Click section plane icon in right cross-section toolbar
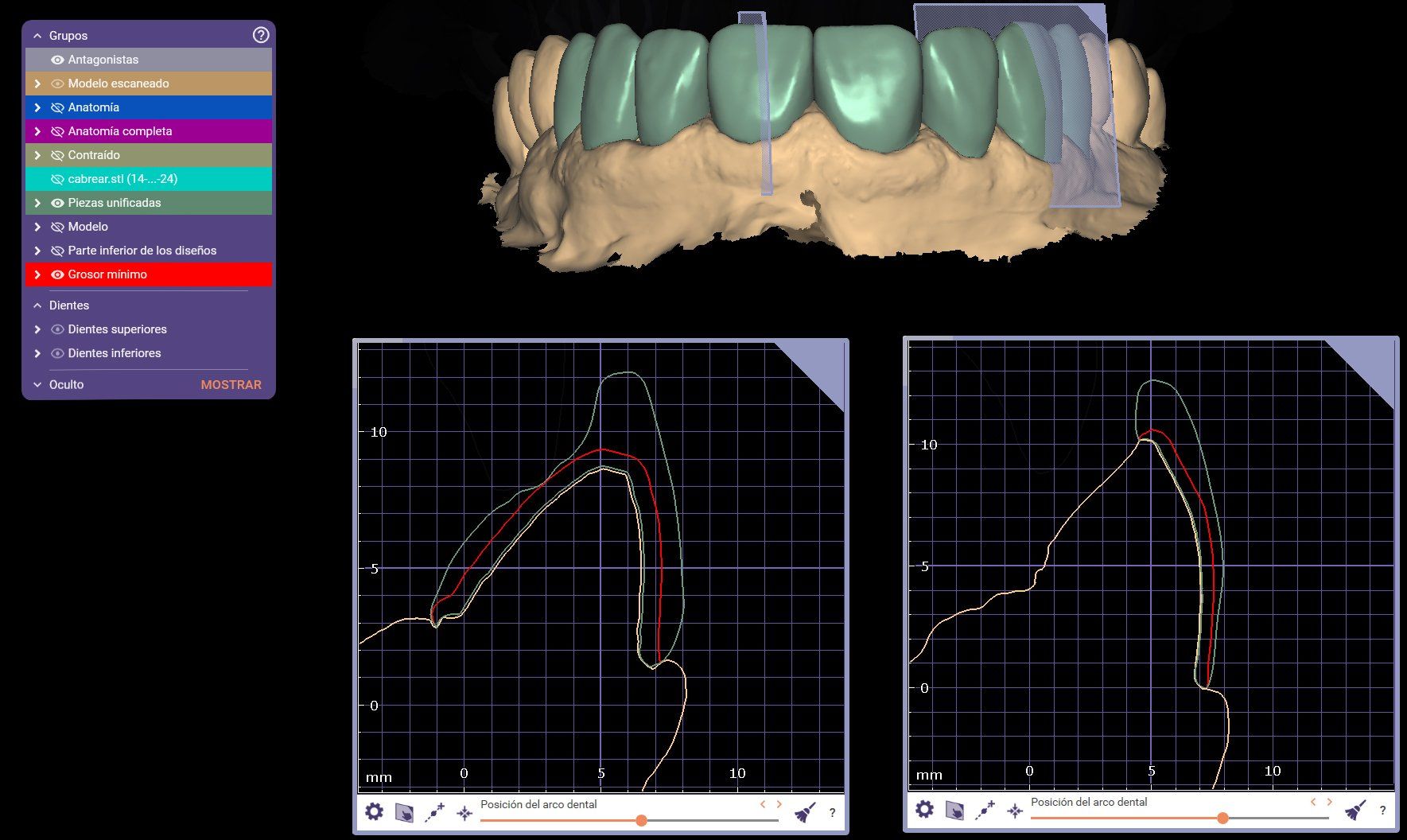1407x840 pixels. point(954,811)
